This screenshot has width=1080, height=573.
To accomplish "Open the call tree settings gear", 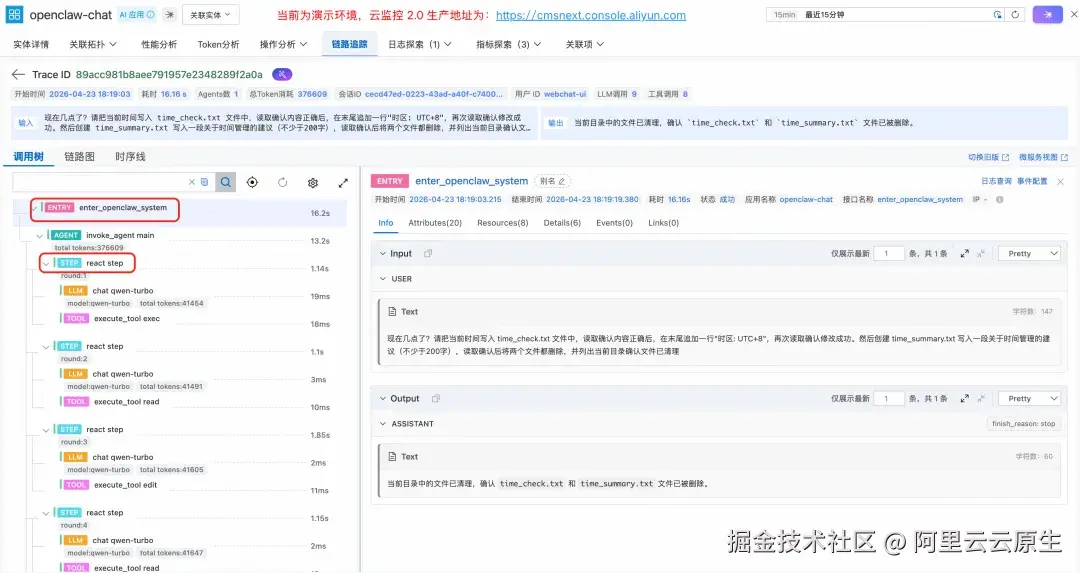I will 313,183.
